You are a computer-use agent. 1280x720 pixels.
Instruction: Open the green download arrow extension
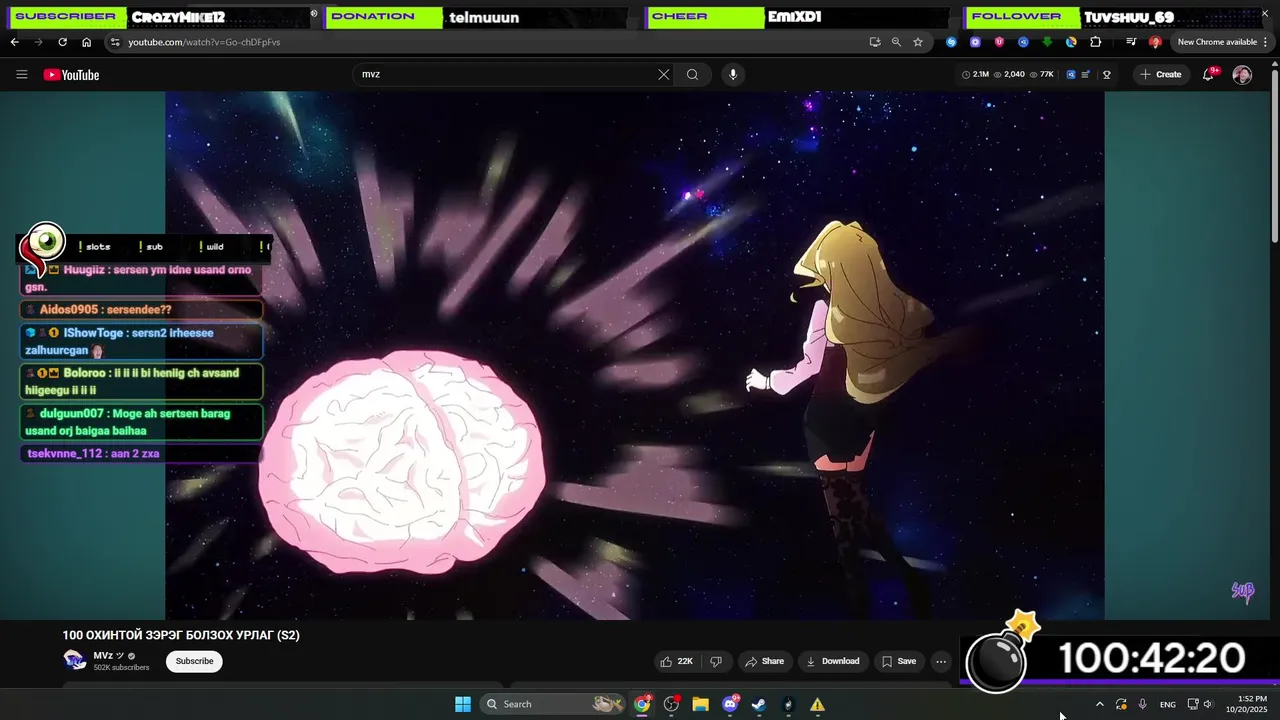[1047, 42]
